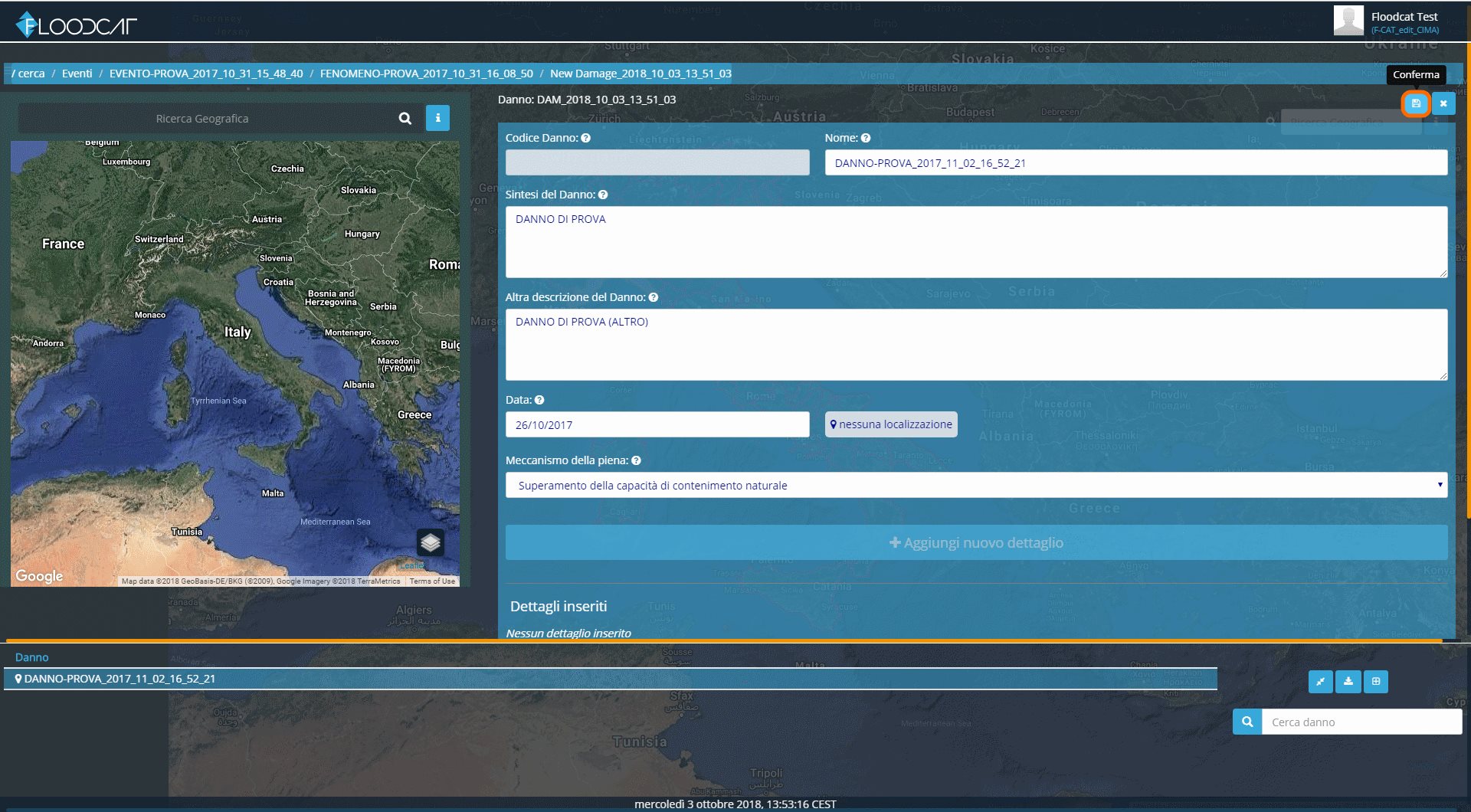Open EVENTO-PROVA_2017_10_31_15_48_40 breadcrumb
This screenshot has height=812, width=1471.
[x=206, y=74]
